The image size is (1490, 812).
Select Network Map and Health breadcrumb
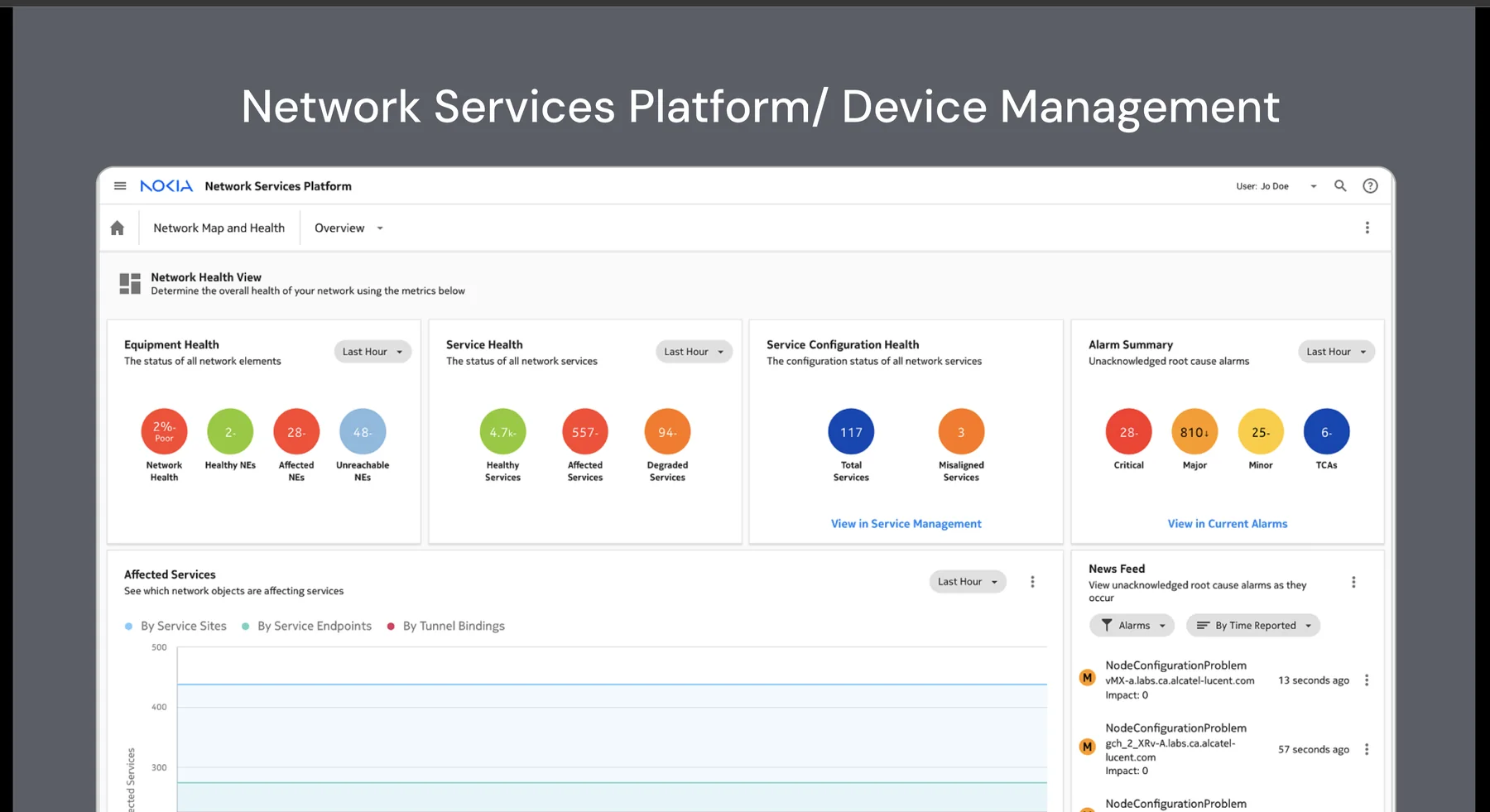click(219, 228)
